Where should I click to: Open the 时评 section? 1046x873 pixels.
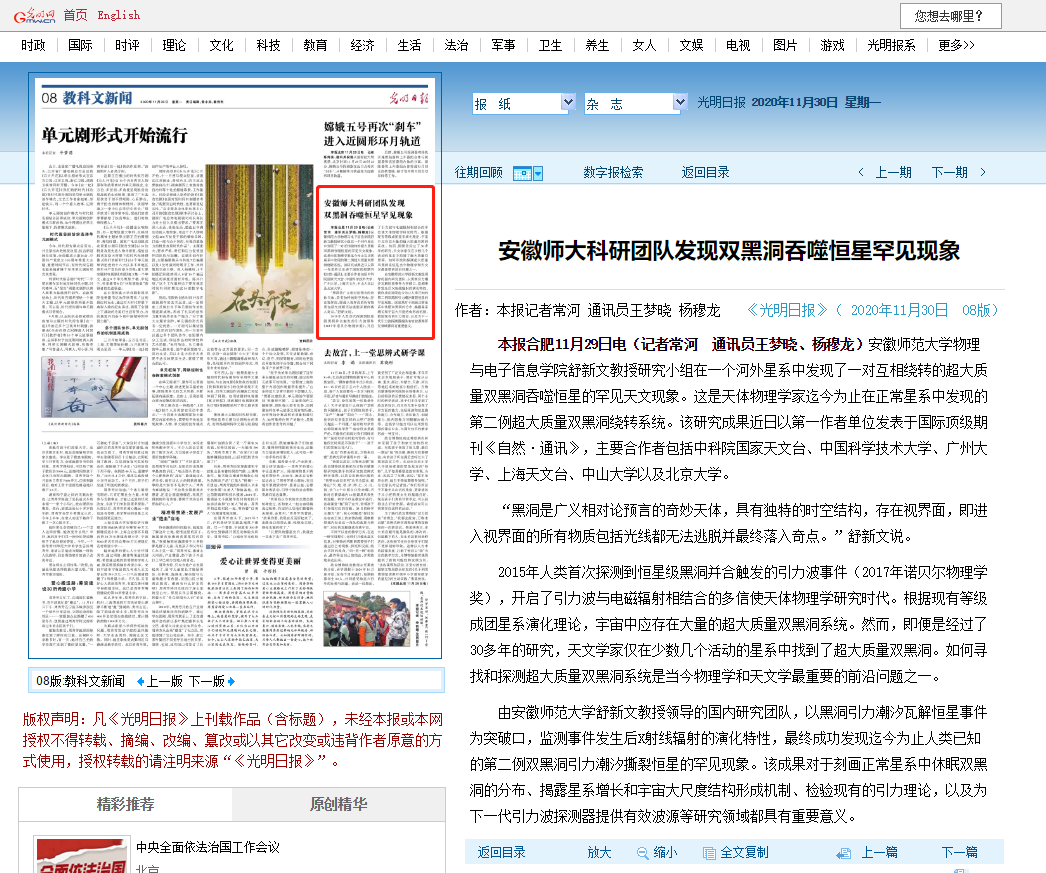pyautogui.click(x=127, y=45)
